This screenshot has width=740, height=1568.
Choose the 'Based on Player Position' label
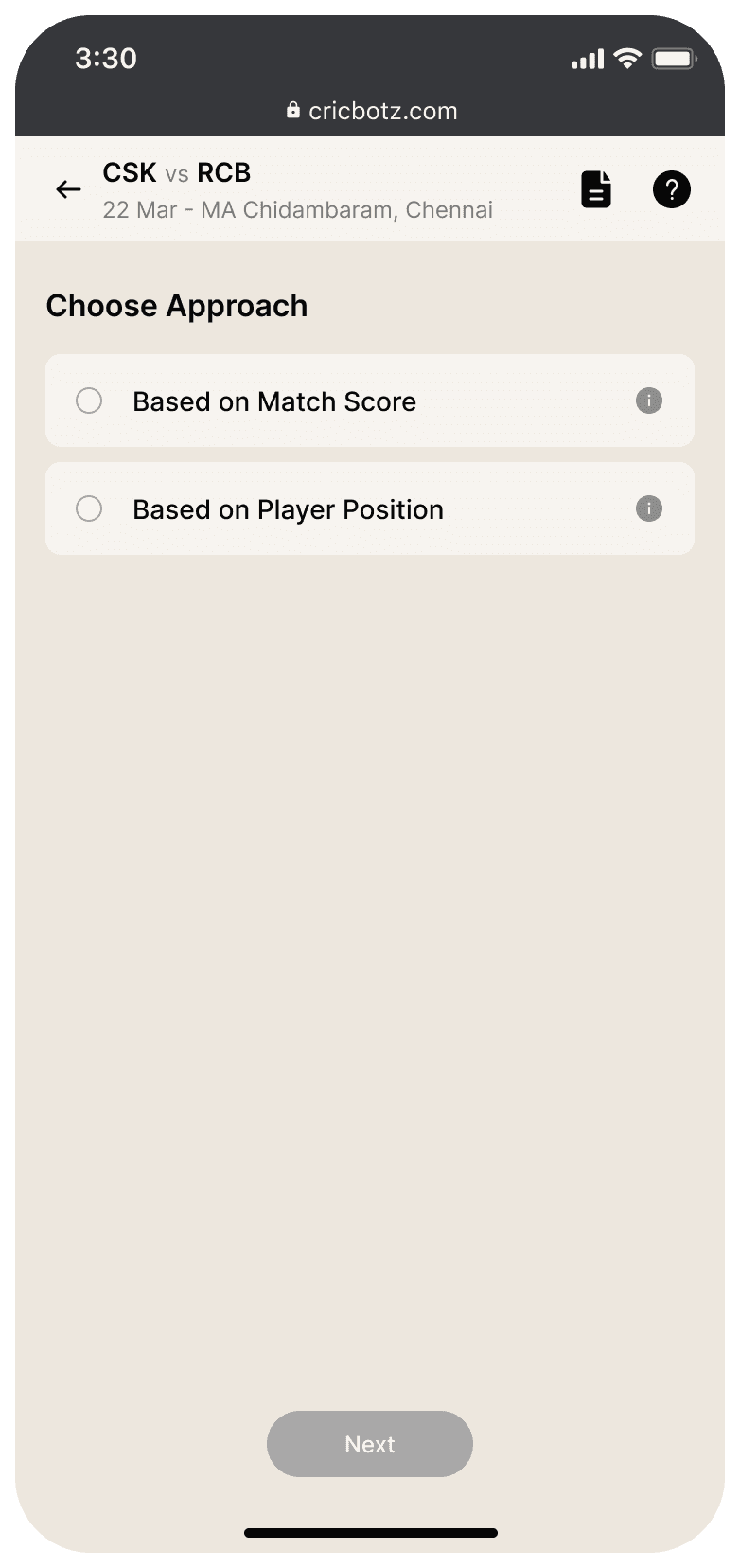coord(289,509)
